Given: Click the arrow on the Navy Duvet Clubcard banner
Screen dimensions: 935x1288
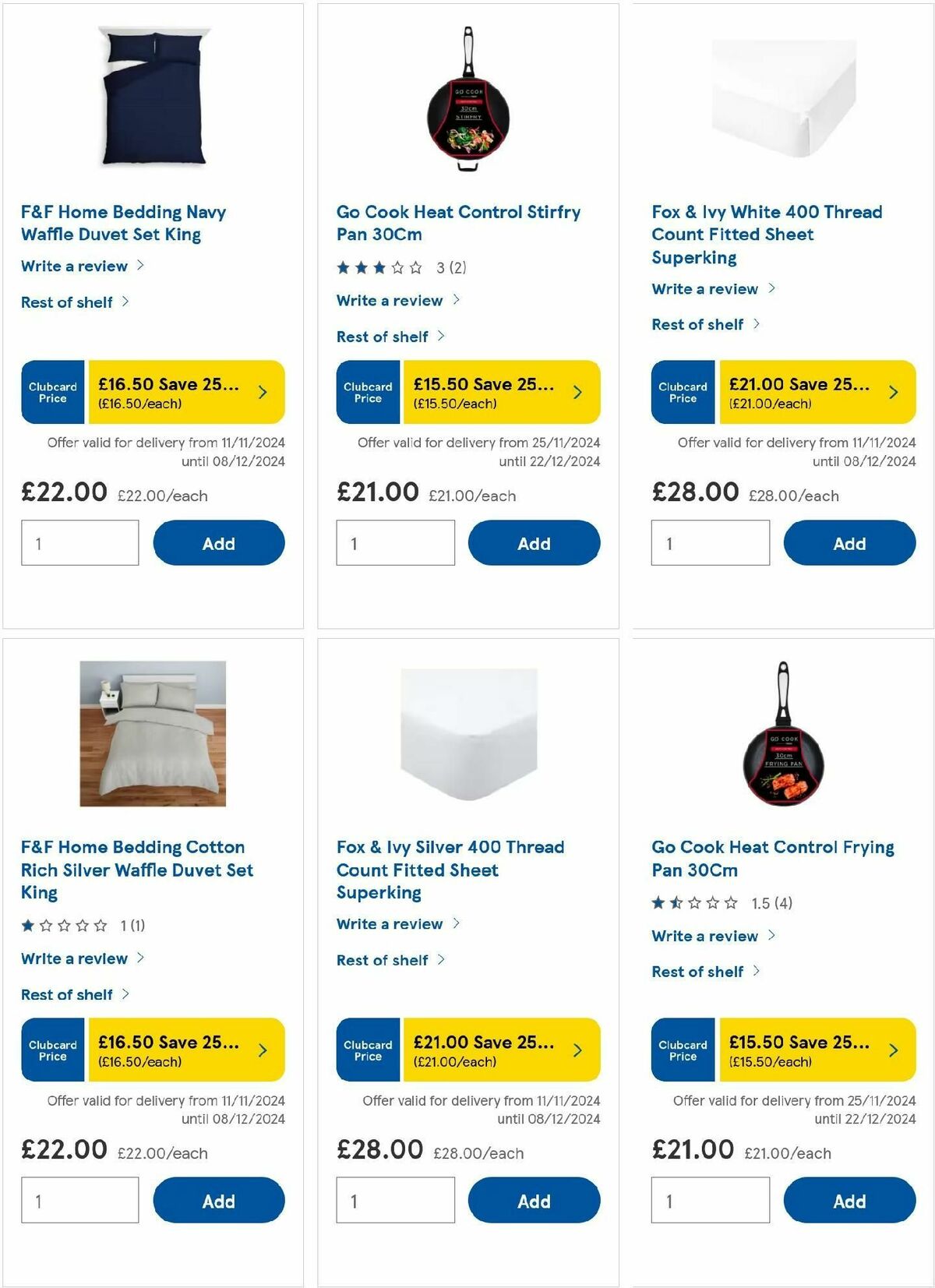Looking at the screenshot, I should coord(262,392).
